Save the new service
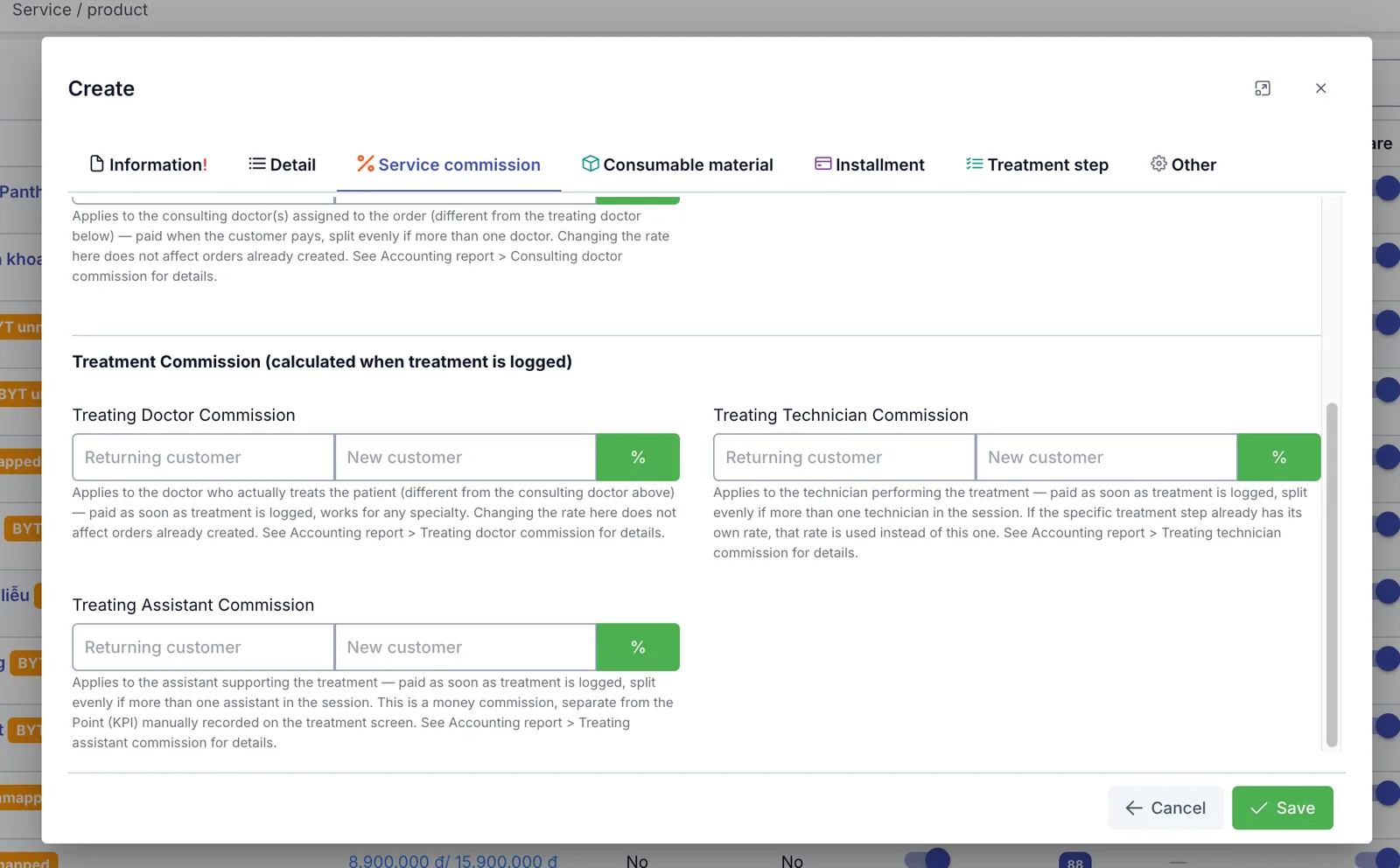Viewport: 1400px width, 868px height. coord(1283,808)
